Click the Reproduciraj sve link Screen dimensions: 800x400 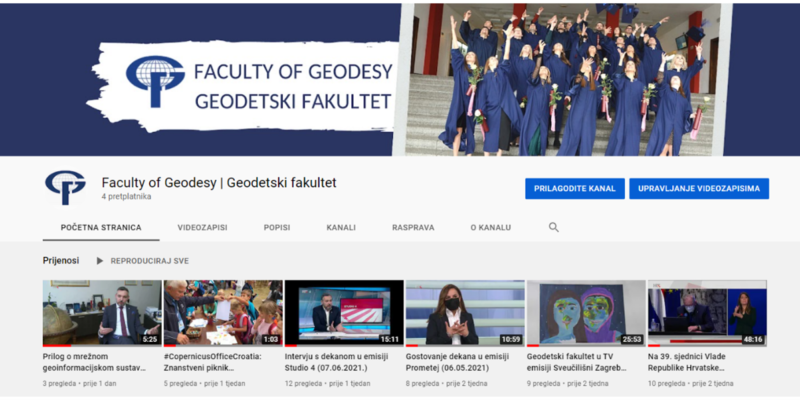[x=149, y=261]
